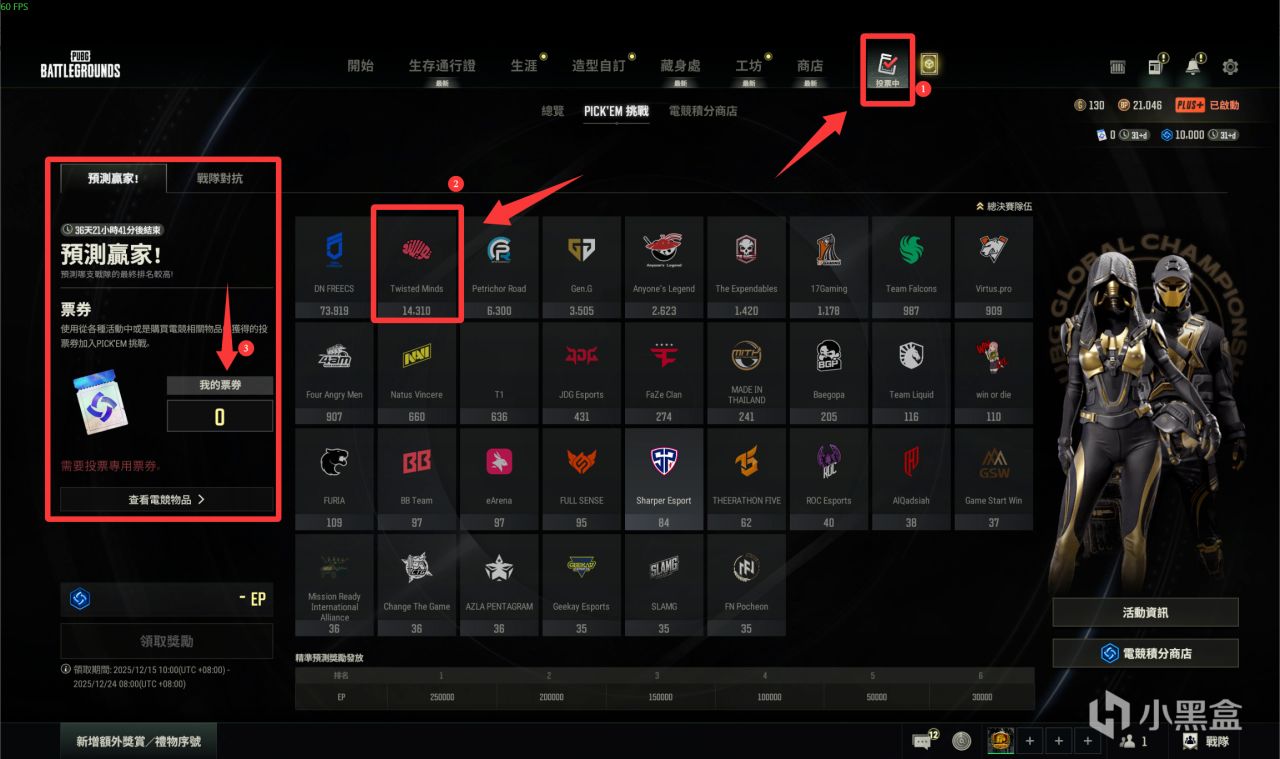The height and width of the screenshot is (759, 1280).
Task: Click first empty squad invite plus slot
Action: pyautogui.click(x=1030, y=741)
